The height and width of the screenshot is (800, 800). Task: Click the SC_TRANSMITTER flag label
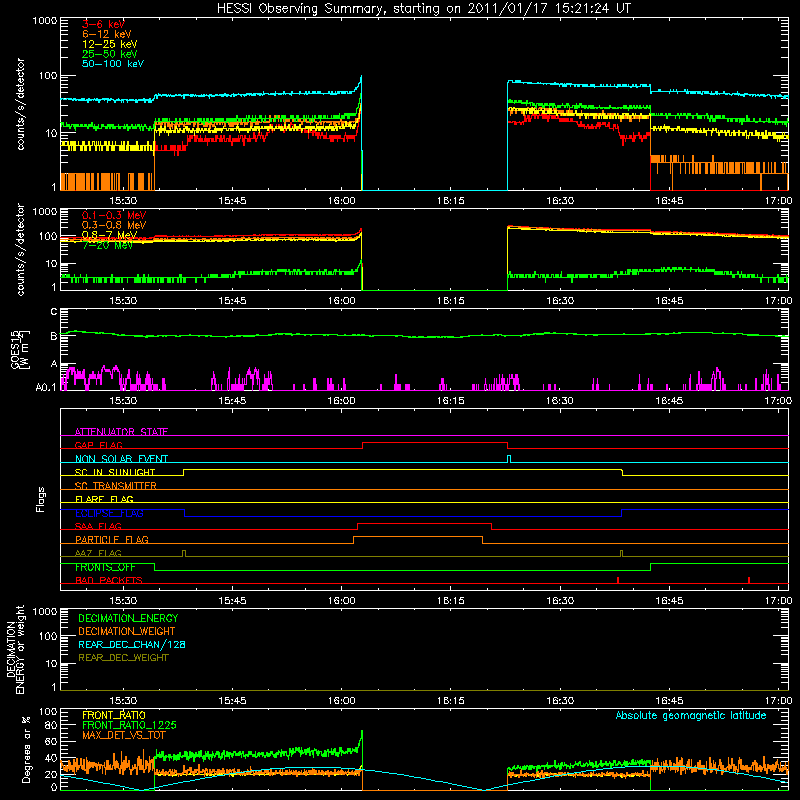tap(116, 485)
